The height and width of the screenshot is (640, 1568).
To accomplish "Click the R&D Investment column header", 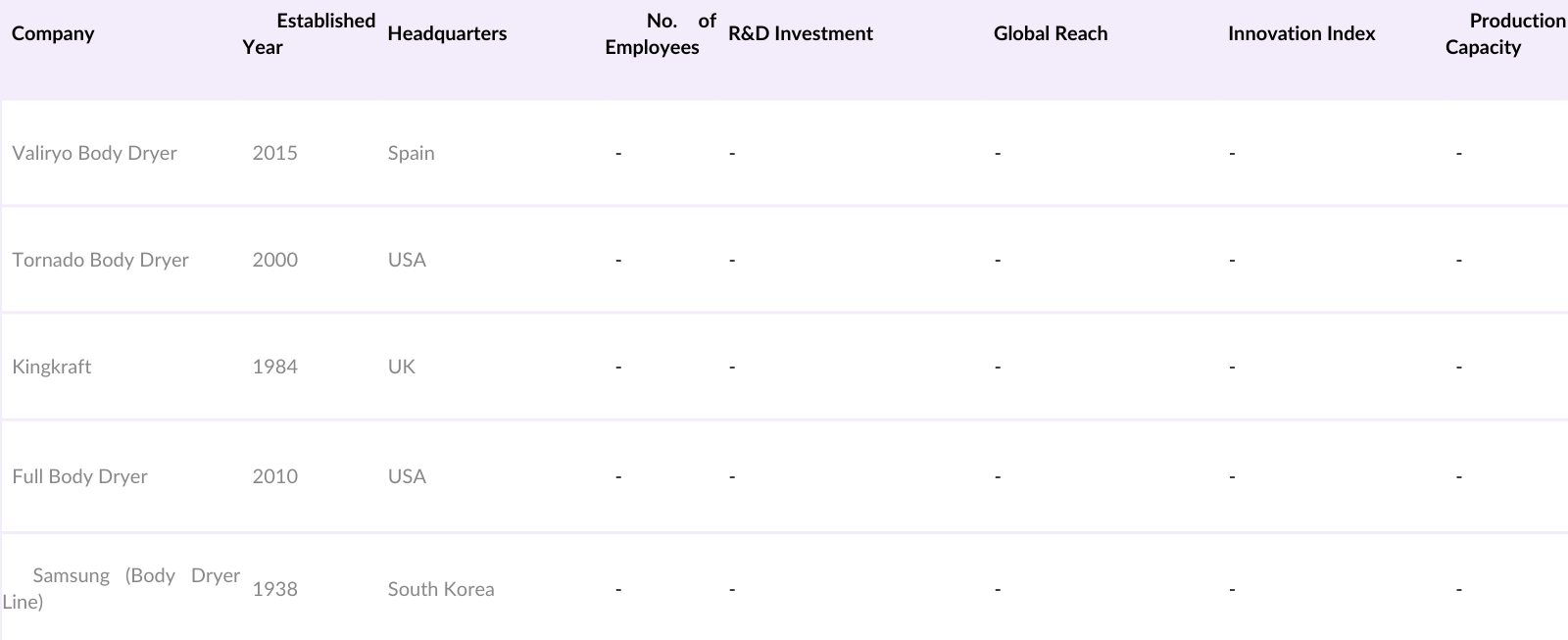I will click(801, 33).
